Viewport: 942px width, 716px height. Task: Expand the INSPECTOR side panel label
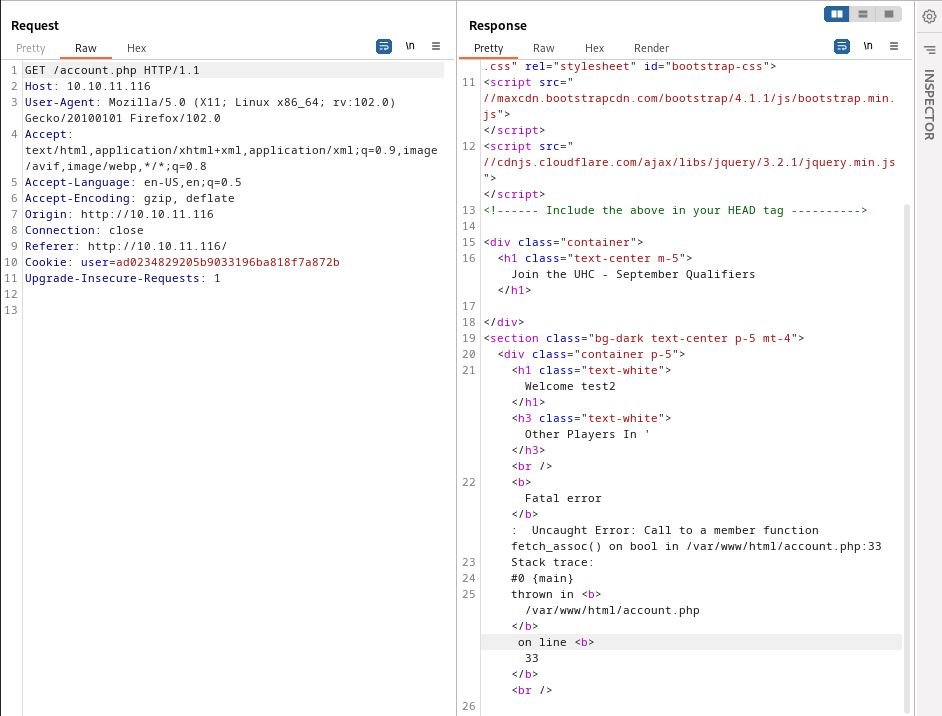point(929,105)
